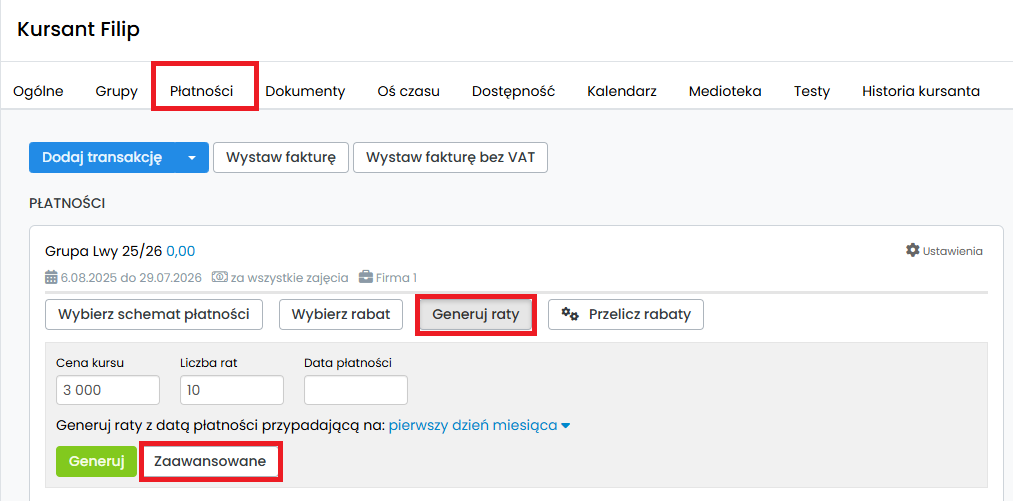The width and height of the screenshot is (1013, 501).
Task: Focus the Cena kursu input field
Action: (108, 390)
